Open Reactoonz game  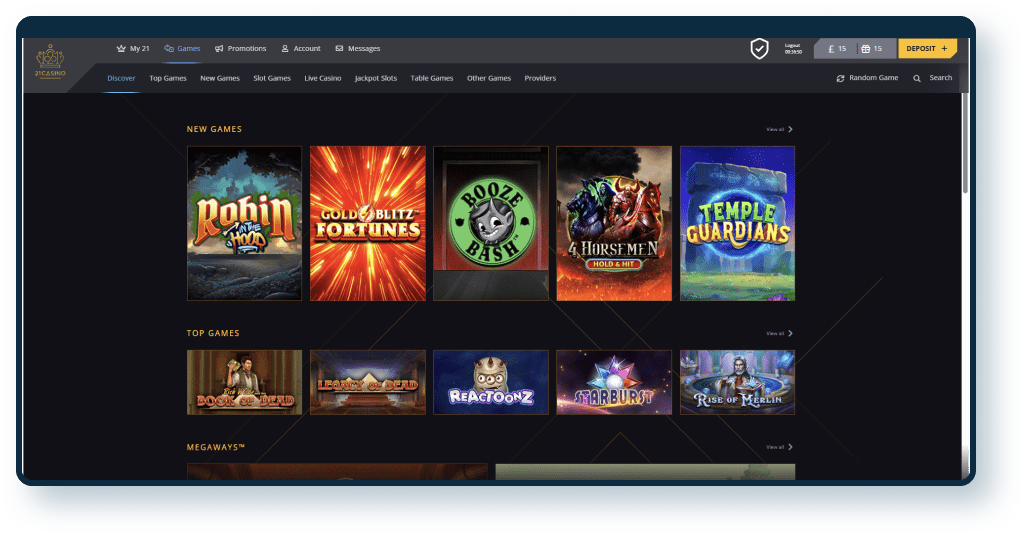[x=491, y=382]
